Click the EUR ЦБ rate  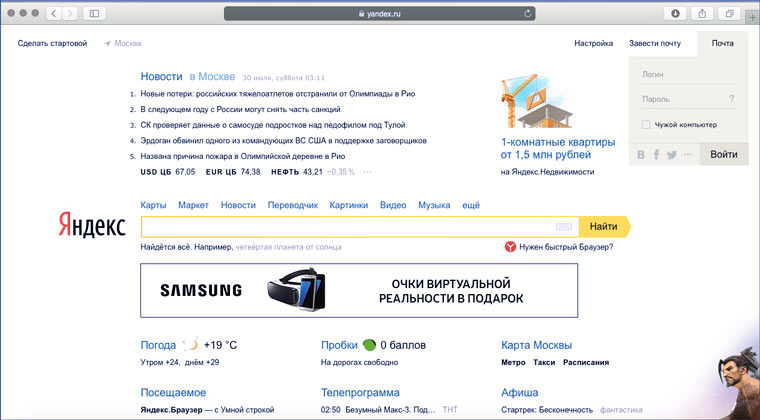(233, 171)
